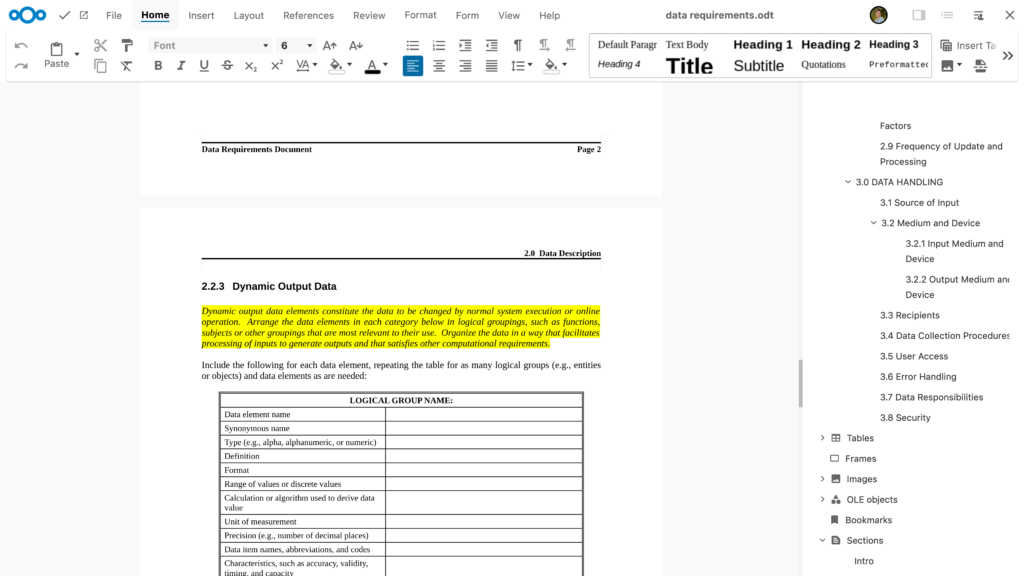This screenshot has height=576, width=1024.
Task: Click the Data element name table cell
Action: [x=303, y=414]
